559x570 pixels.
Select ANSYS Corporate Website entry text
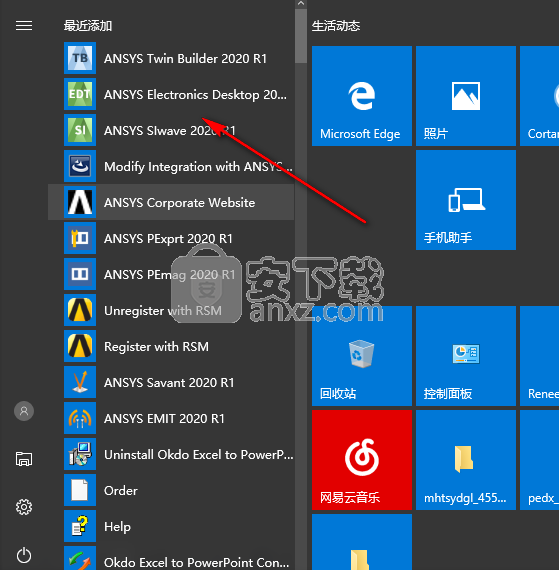coord(180,202)
